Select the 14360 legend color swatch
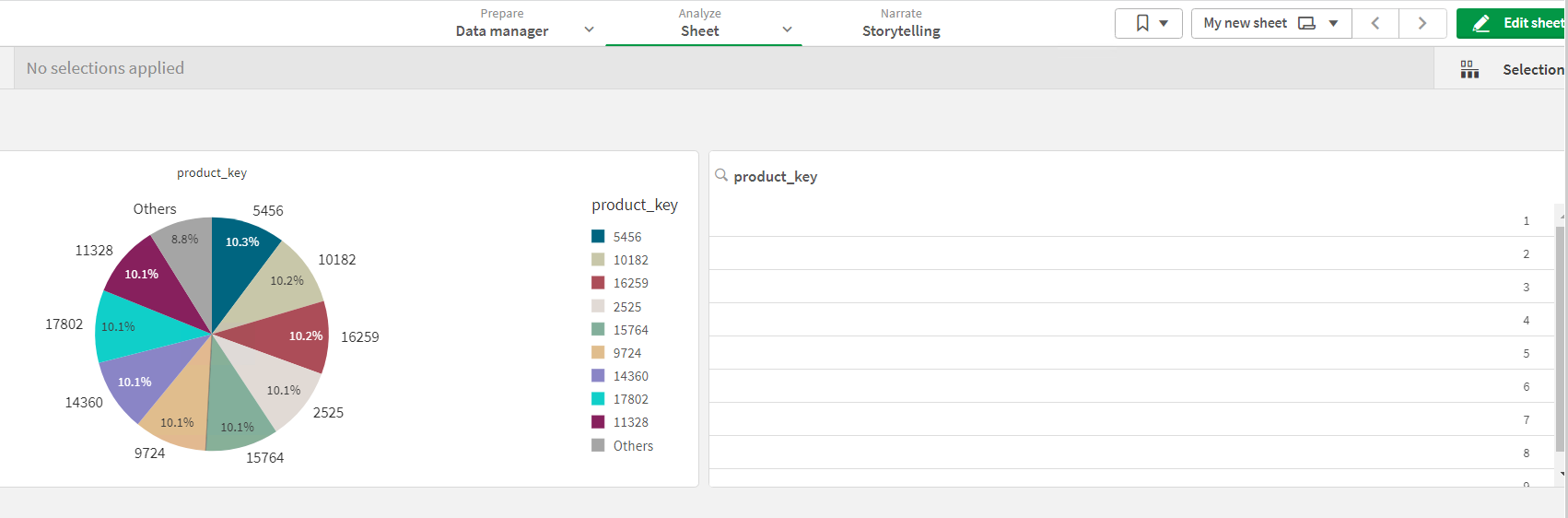This screenshot has width=1568, height=518. click(598, 375)
